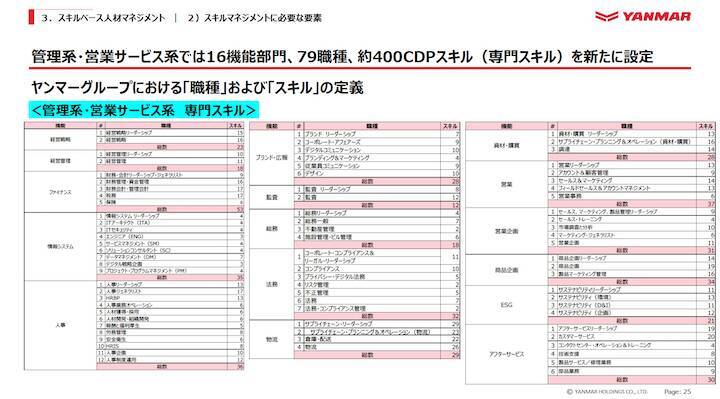Select the 'アカウント&顧客管理' row
The image size is (720, 399).
(632, 173)
